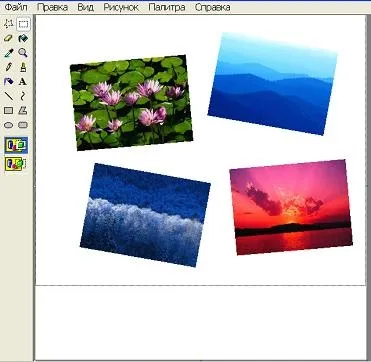Viewport: 371px width, 362px height.
Task: Select the Curve tool
Action: pos(23,96)
